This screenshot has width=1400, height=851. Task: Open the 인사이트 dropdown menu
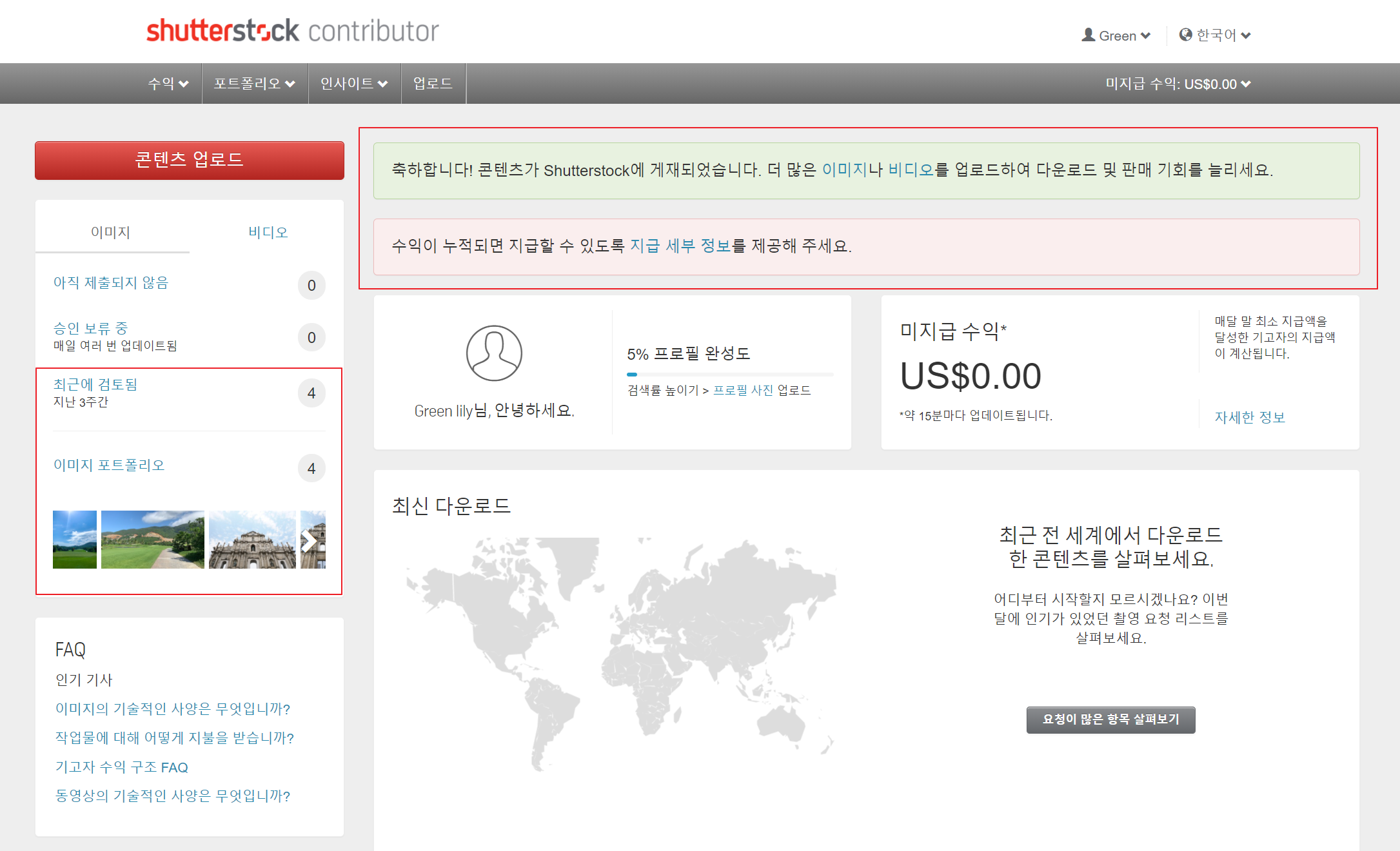tap(354, 84)
